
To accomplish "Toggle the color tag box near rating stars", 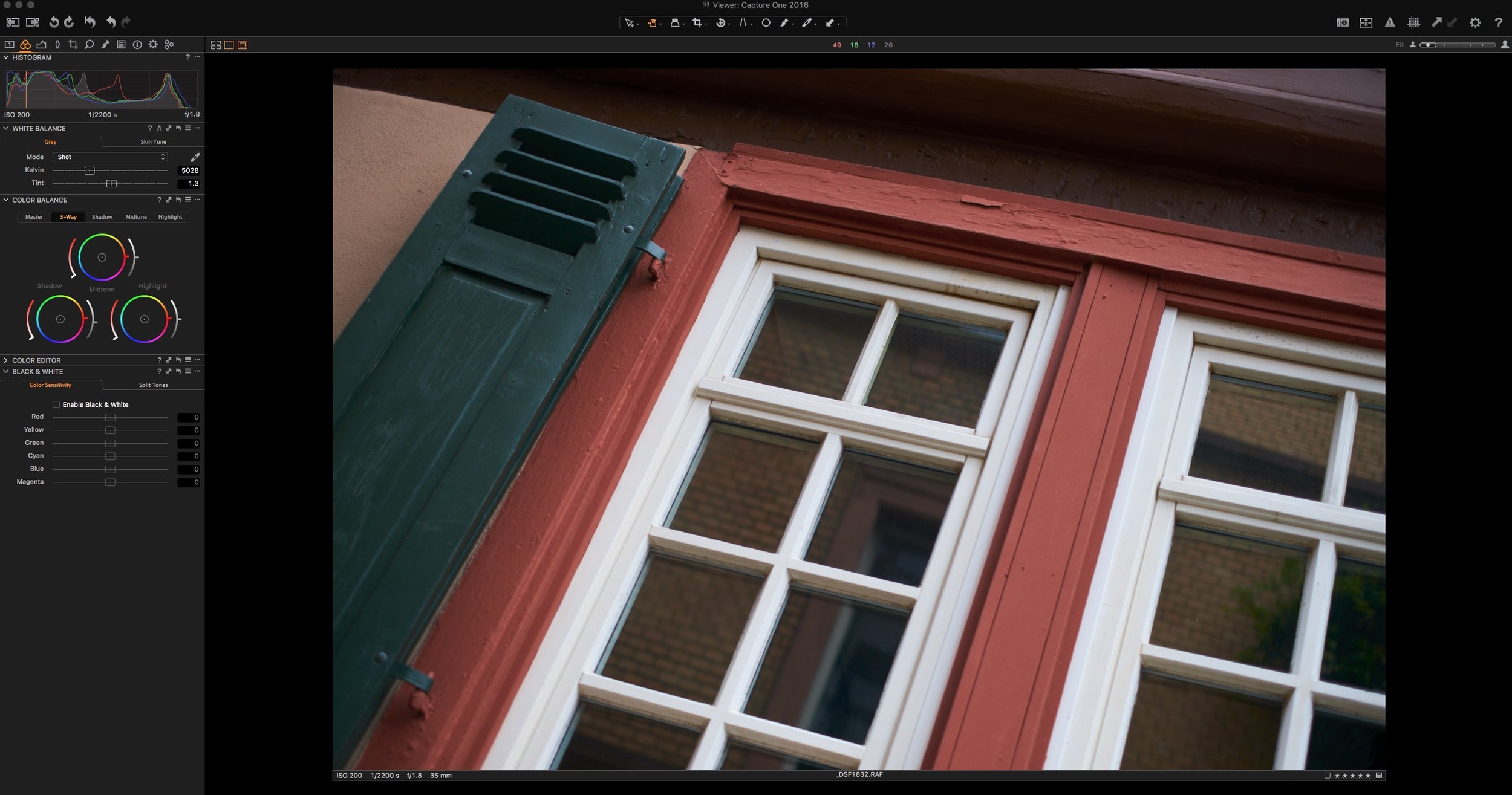I will point(1327,776).
